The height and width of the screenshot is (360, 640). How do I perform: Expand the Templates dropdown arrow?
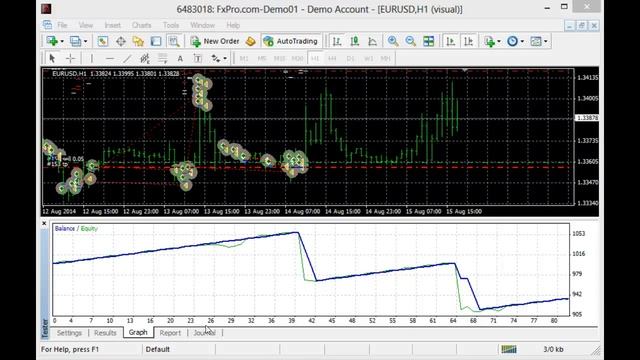coord(546,42)
